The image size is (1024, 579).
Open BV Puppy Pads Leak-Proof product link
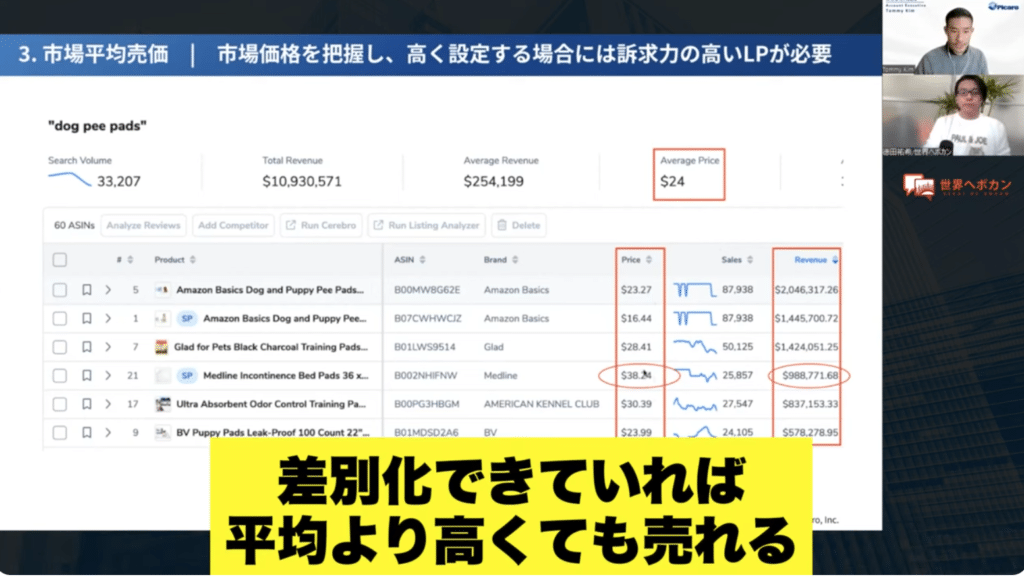click(273, 433)
